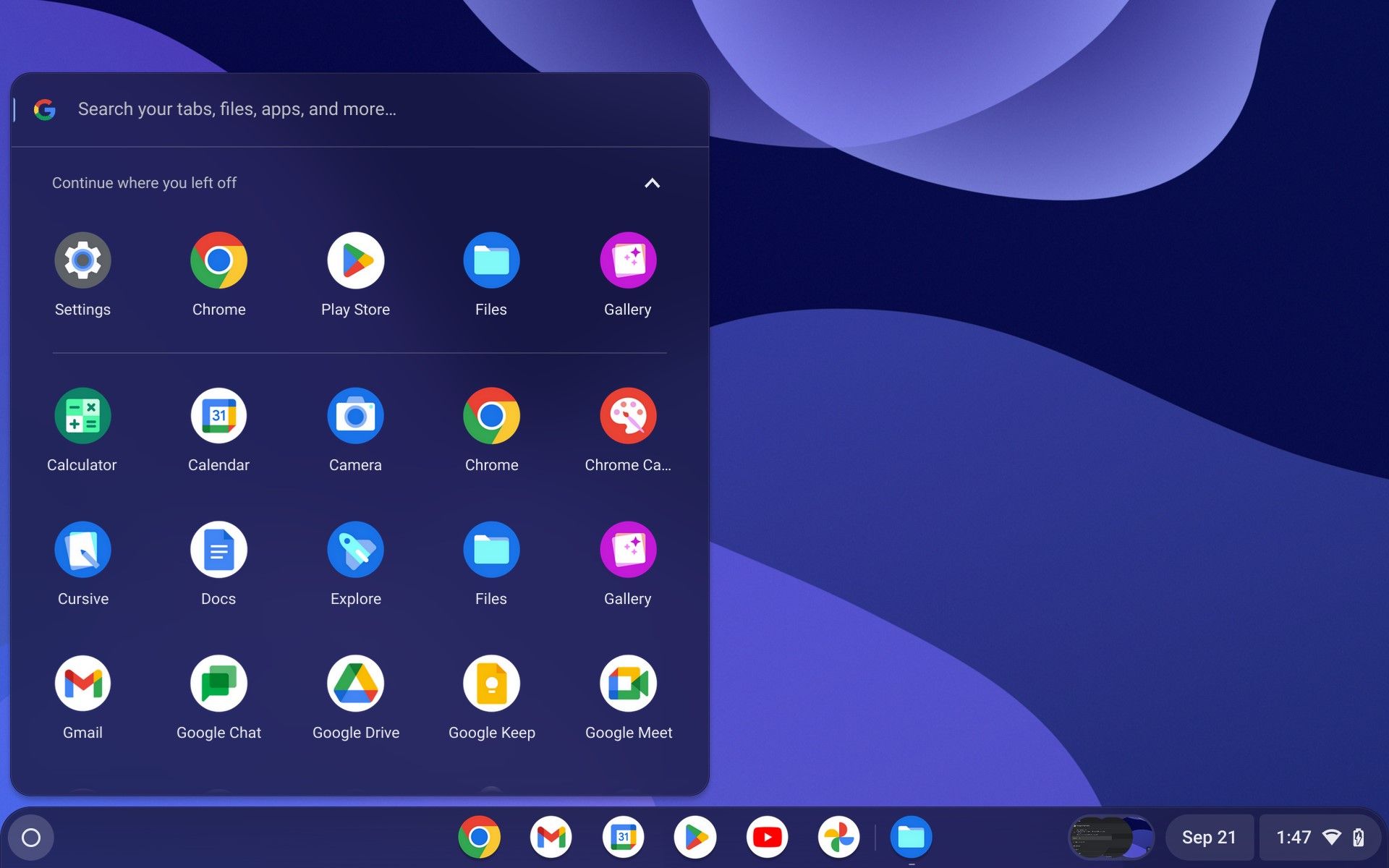1389x868 pixels.
Task: Collapse the Continue where you left off section
Action: pyautogui.click(x=651, y=182)
